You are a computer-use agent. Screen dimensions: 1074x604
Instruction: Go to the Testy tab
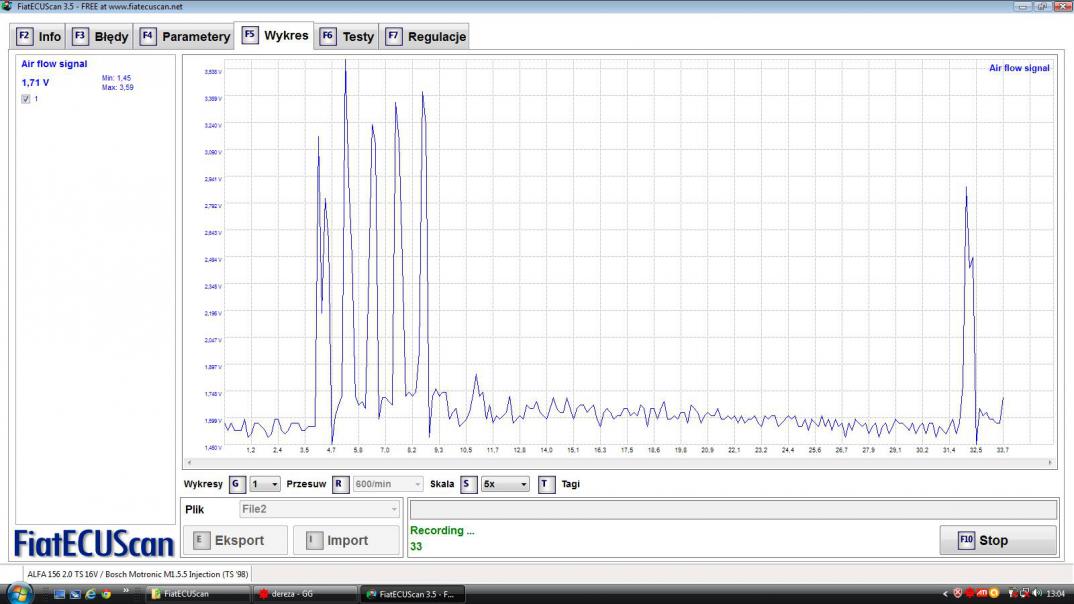point(347,37)
